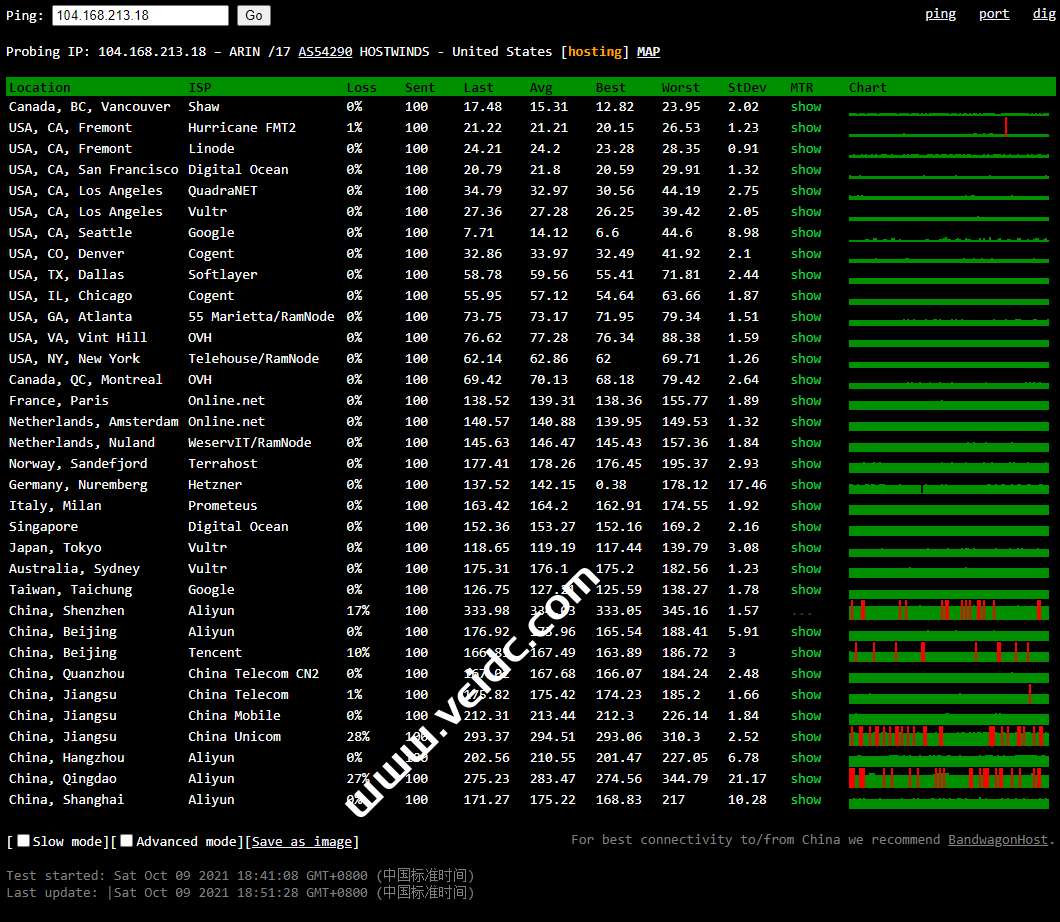Image resolution: width=1060 pixels, height=922 pixels.
Task: Click the China, Qingdao latency chart
Action: coord(948,778)
